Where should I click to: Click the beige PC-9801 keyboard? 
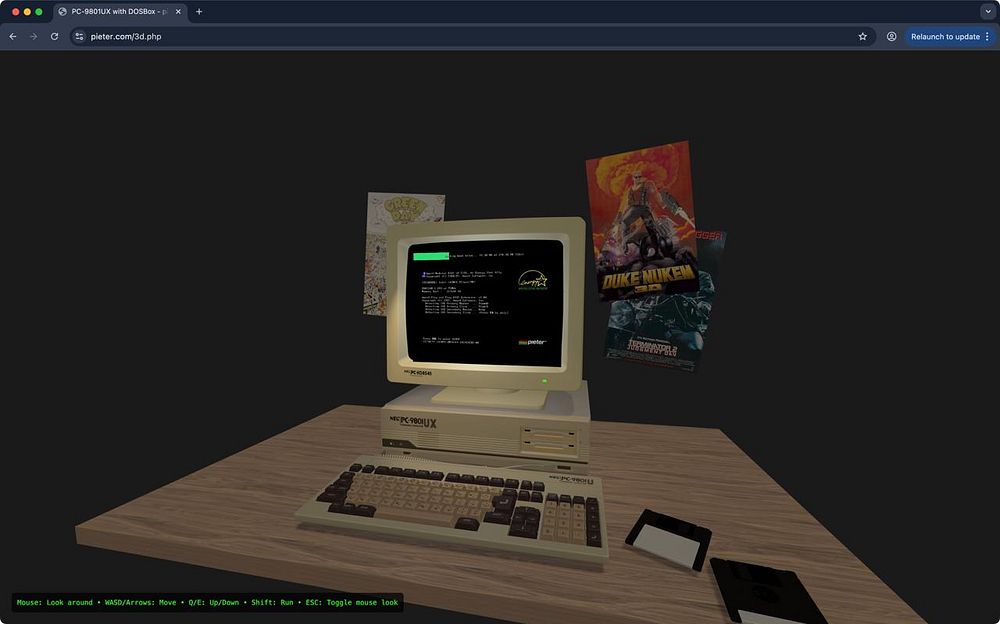click(454, 510)
